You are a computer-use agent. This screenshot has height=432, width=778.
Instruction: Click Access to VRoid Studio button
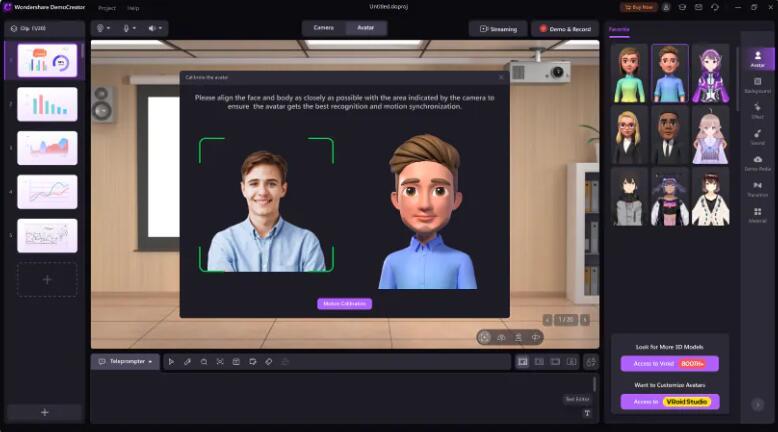pyautogui.click(x=669, y=402)
